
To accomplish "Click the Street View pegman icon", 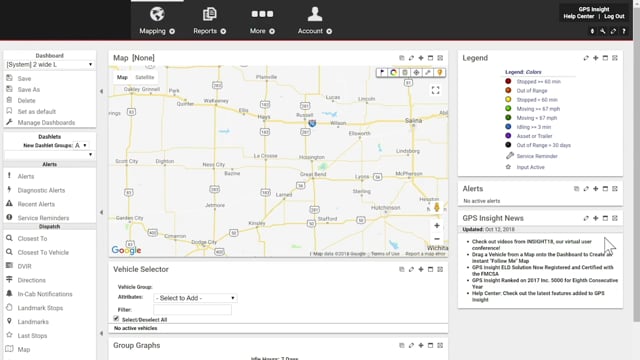I will point(437,207).
